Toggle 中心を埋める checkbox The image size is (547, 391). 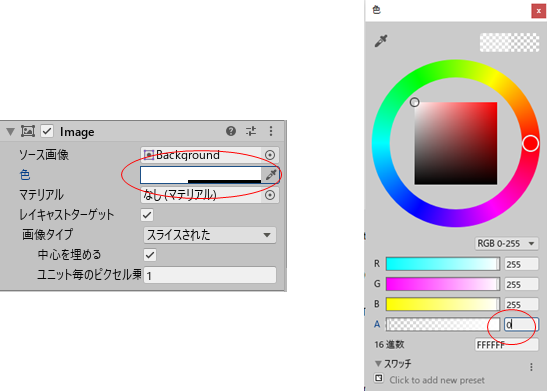tap(150, 255)
